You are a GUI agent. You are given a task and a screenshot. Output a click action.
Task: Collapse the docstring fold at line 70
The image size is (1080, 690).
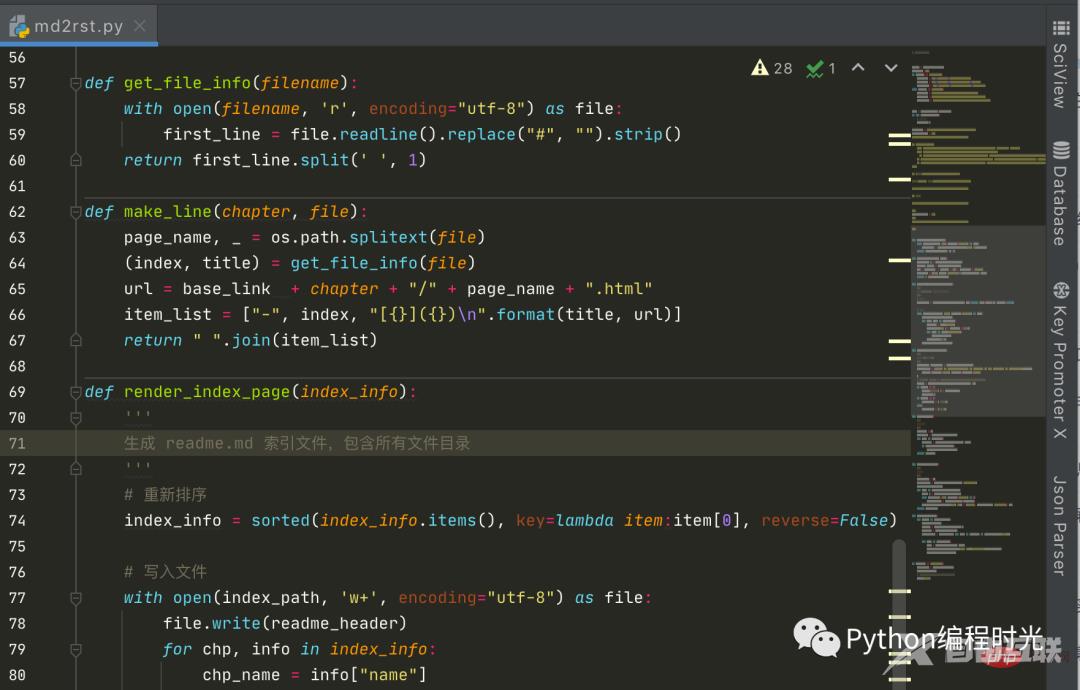coord(75,417)
